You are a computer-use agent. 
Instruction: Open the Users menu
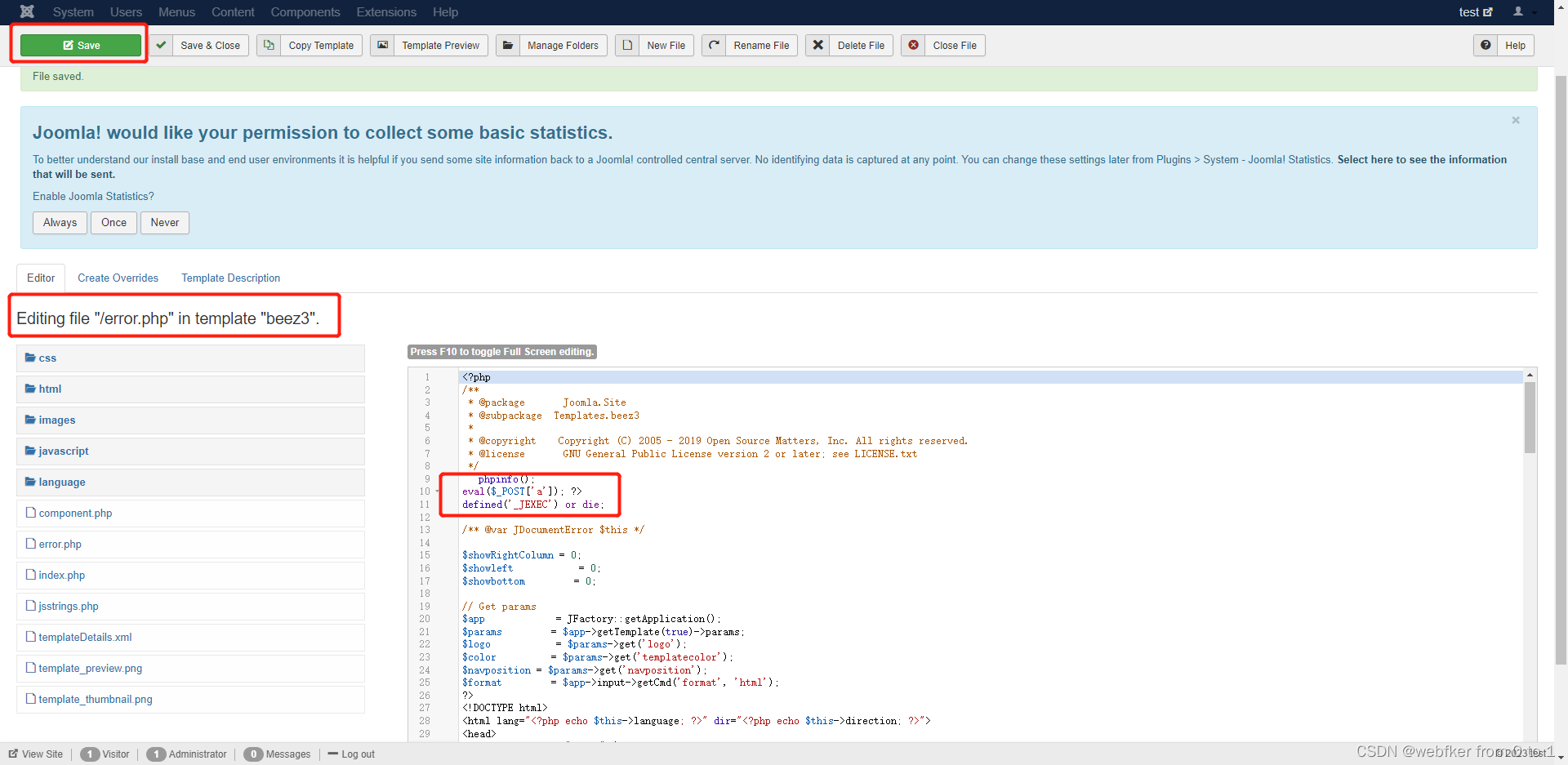point(126,12)
